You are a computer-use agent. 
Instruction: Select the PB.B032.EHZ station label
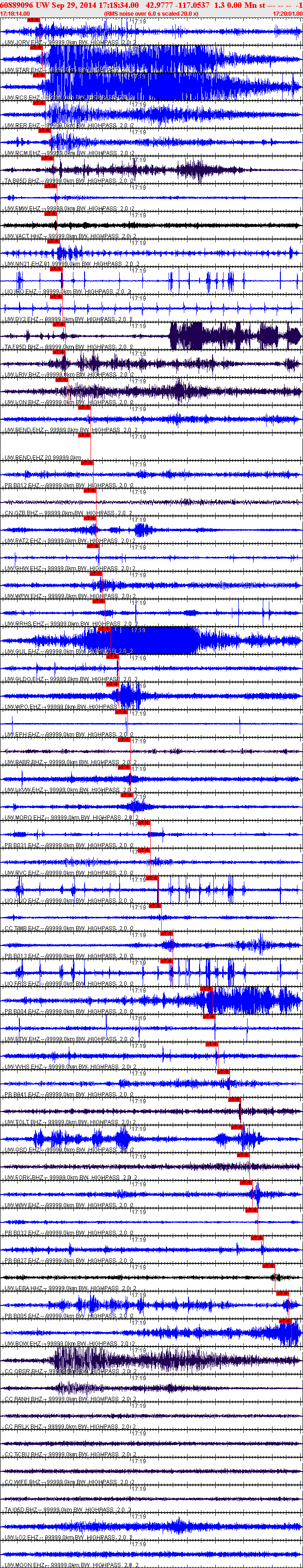tap(69, 1233)
